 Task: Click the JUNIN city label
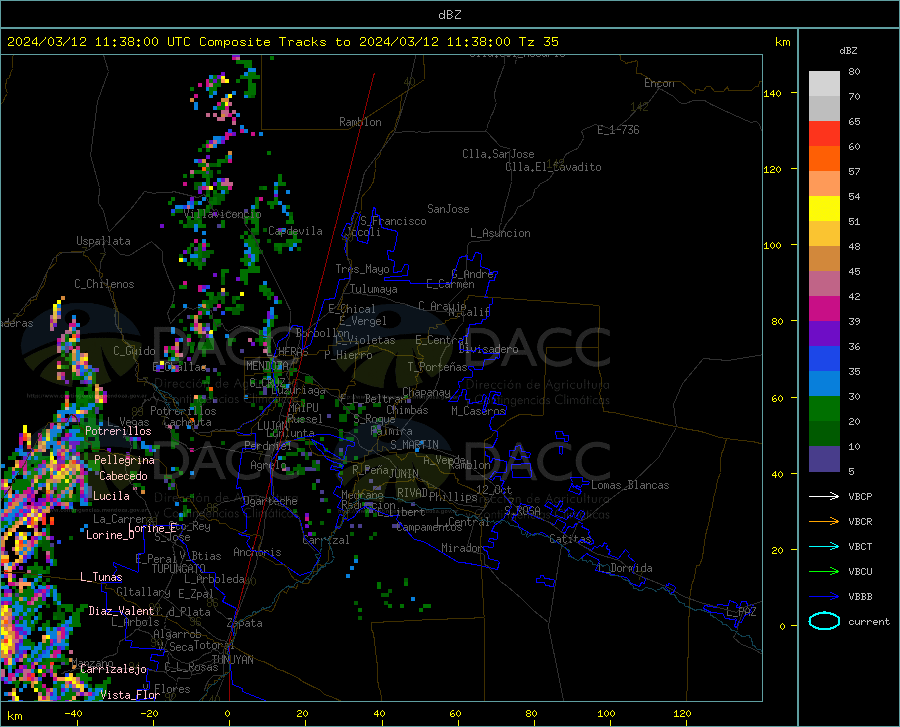(x=404, y=474)
